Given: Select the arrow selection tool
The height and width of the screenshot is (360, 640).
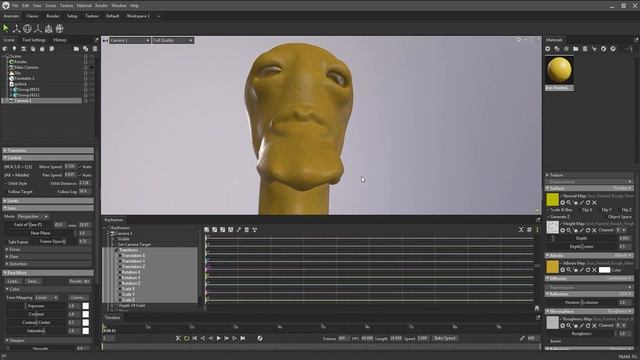Looking at the screenshot, I should coord(6,29).
